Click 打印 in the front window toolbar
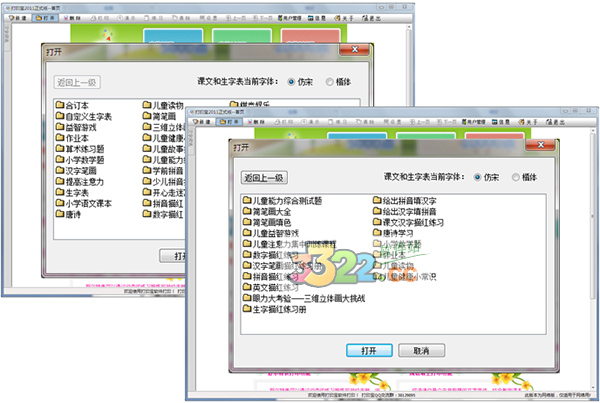This screenshot has width=600, height=403. [x=284, y=122]
